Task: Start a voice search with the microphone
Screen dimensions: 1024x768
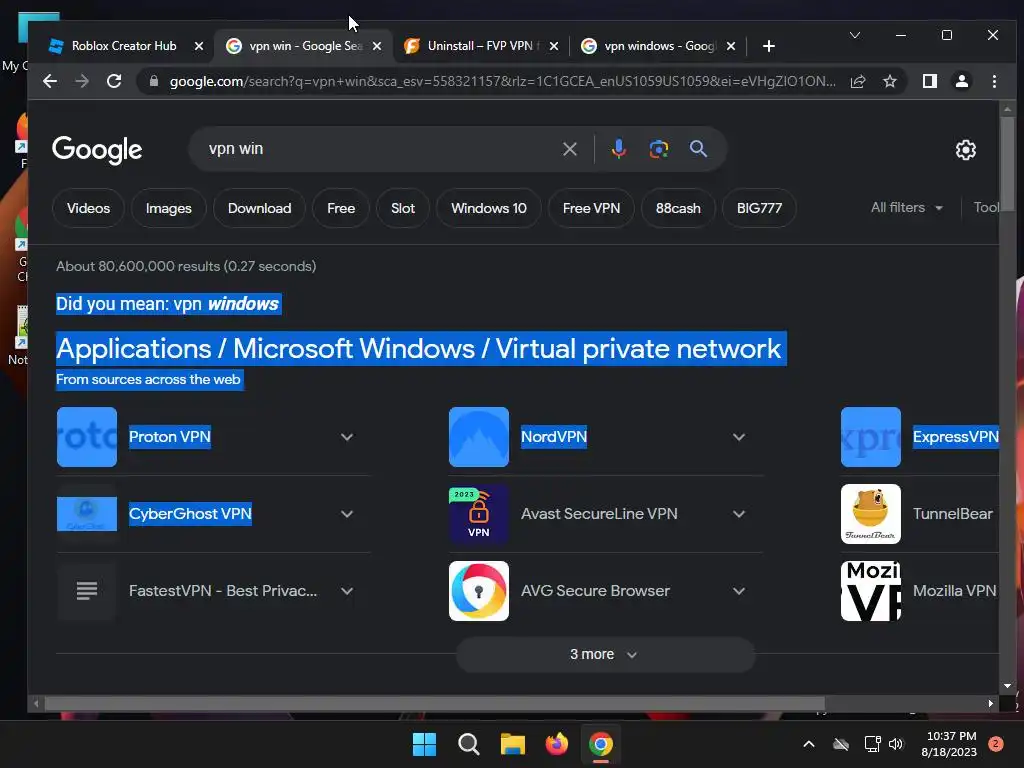Action: click(x=618, y=150)
